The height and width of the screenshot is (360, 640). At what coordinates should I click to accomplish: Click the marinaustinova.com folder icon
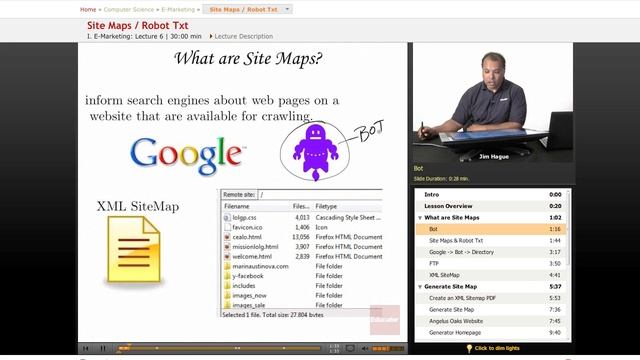[227, 266]
